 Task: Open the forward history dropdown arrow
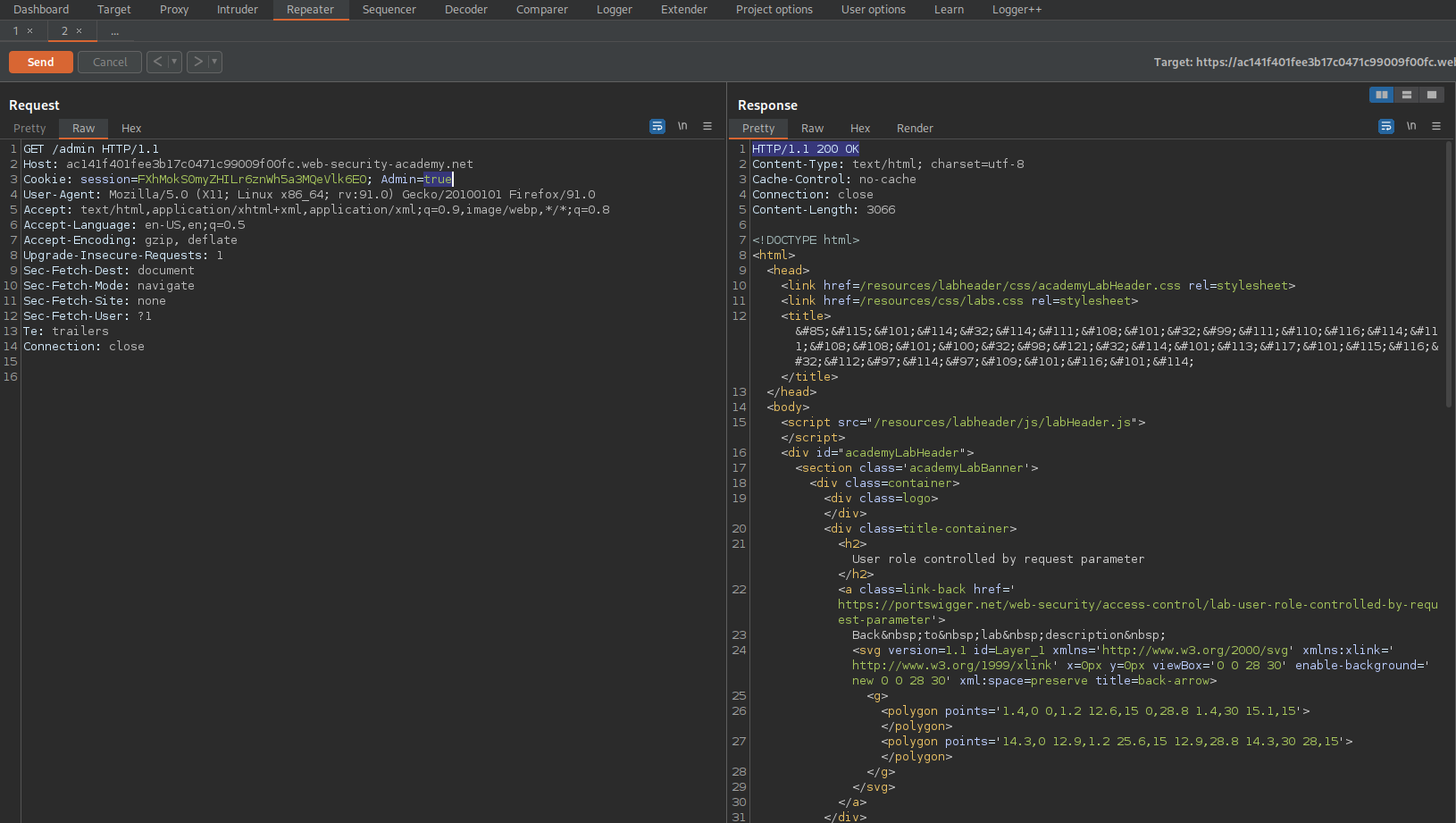coord(214,62)
